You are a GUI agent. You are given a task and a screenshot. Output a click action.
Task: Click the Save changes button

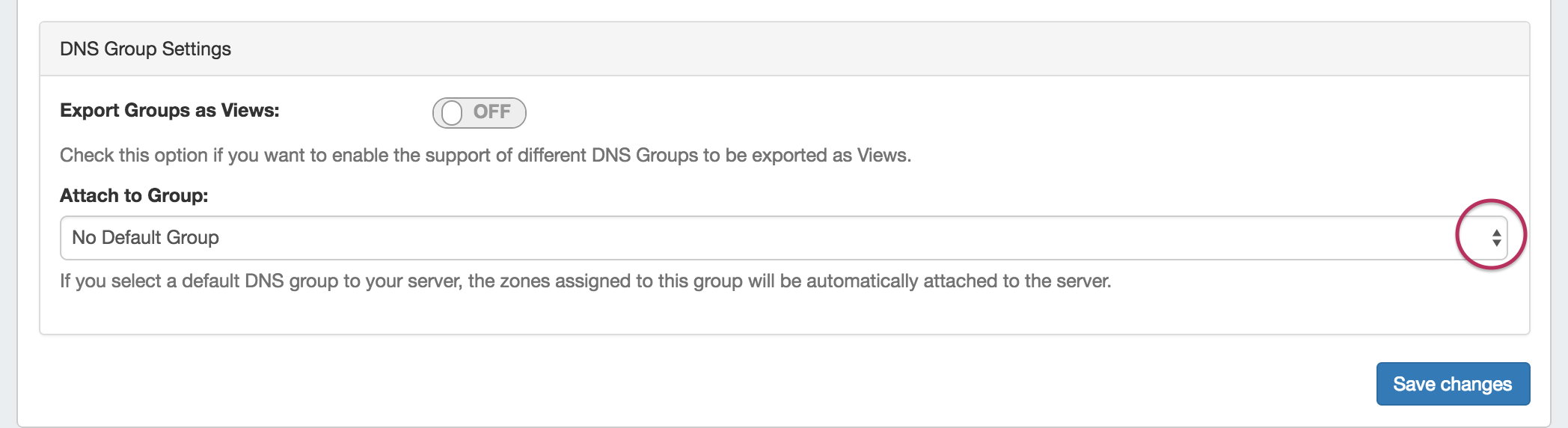[x=1452, y=384]
